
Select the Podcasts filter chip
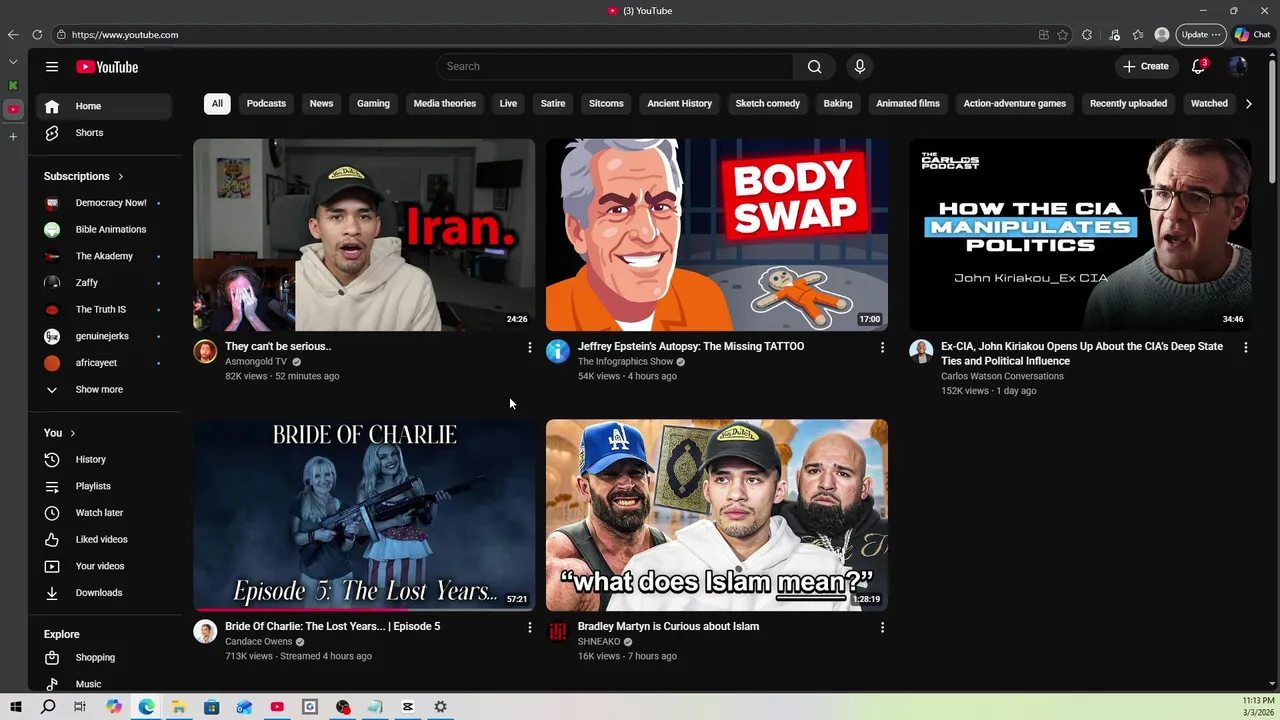click(266, 104)
